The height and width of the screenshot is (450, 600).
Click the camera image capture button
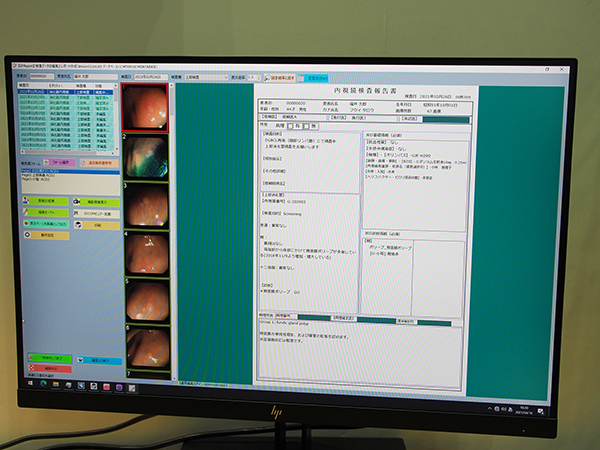point(96,200)
